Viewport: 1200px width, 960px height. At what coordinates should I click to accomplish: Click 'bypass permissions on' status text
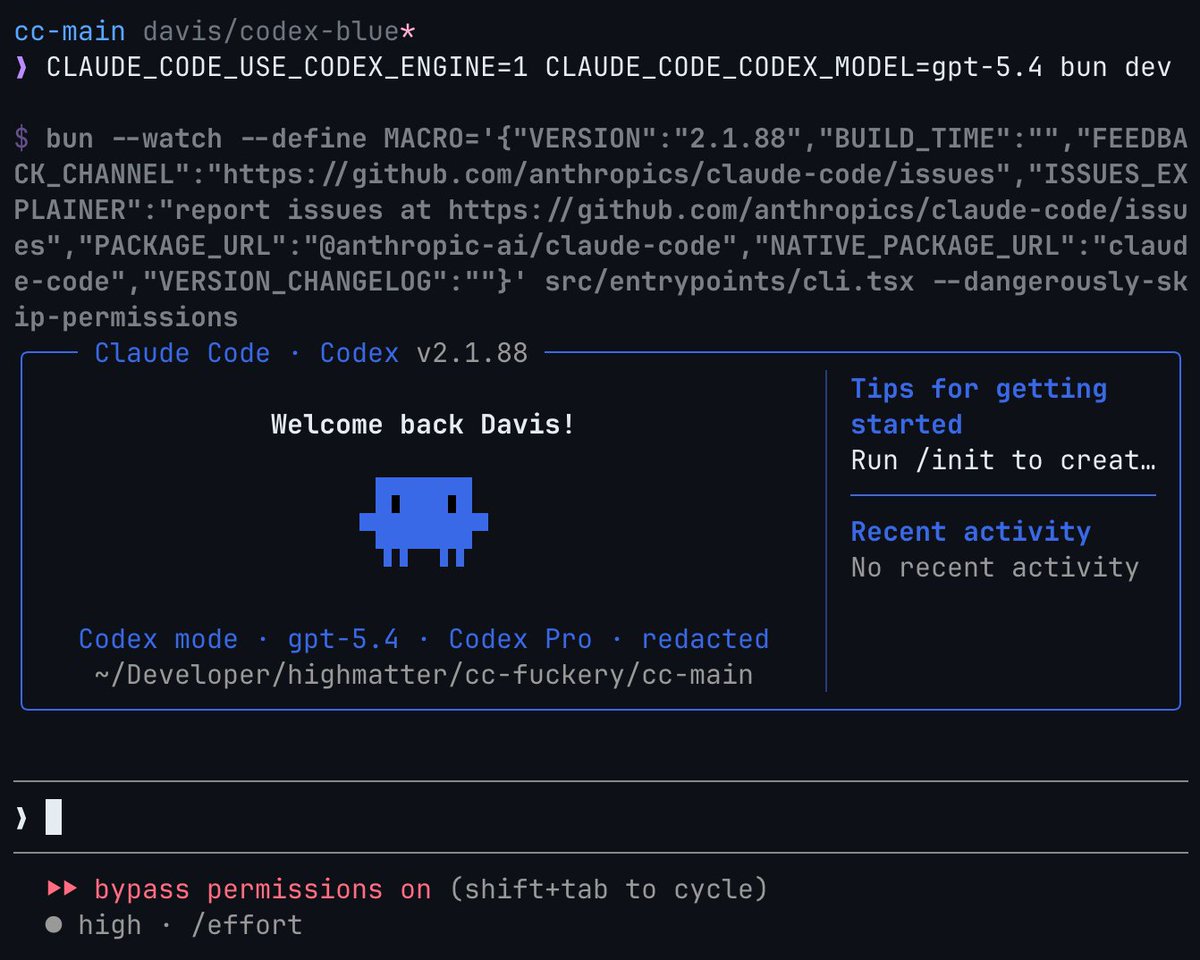click(x=263, y=889)
